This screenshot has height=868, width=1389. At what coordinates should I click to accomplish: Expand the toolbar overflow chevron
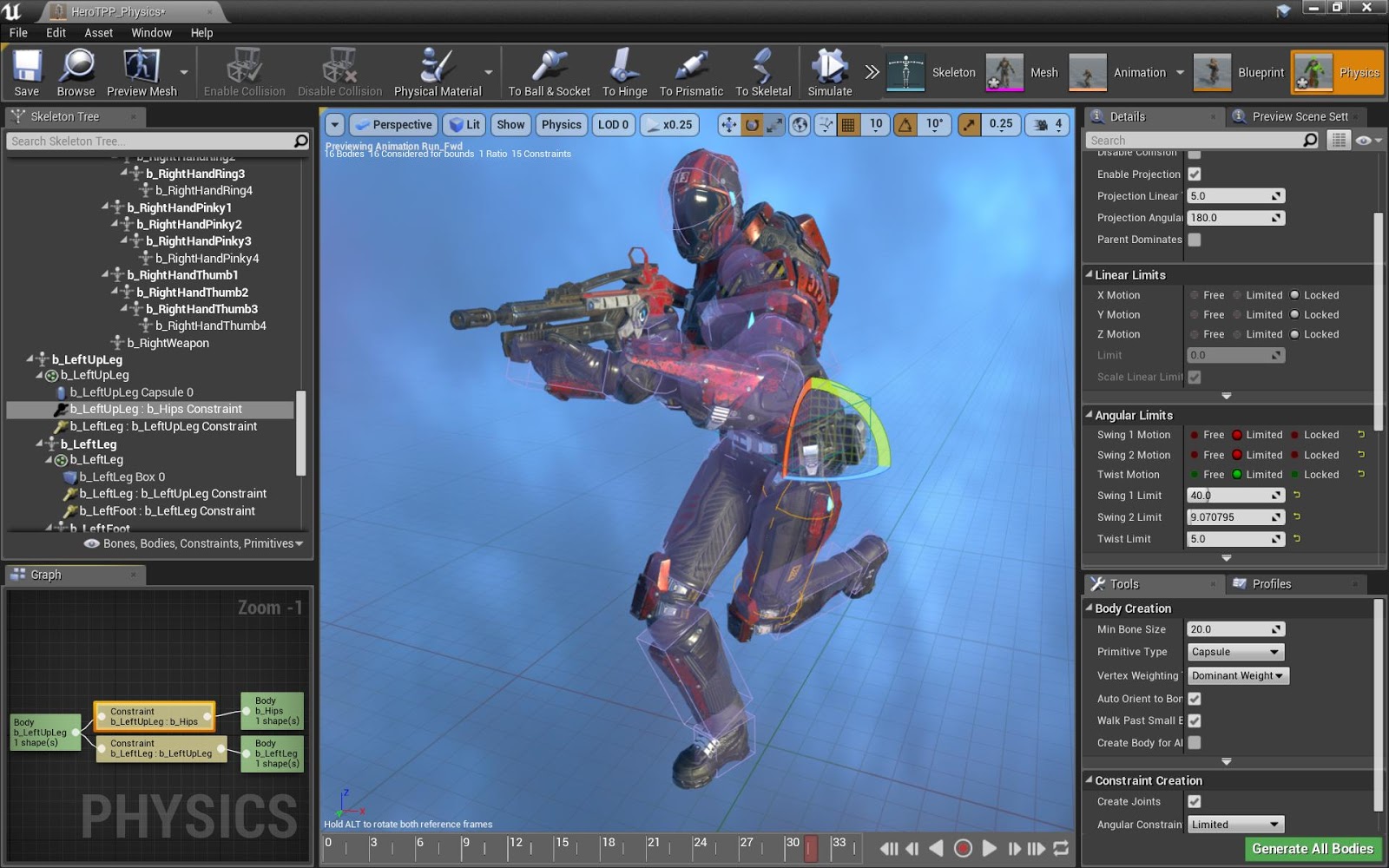pyautogui.click(x=872, y=72)
